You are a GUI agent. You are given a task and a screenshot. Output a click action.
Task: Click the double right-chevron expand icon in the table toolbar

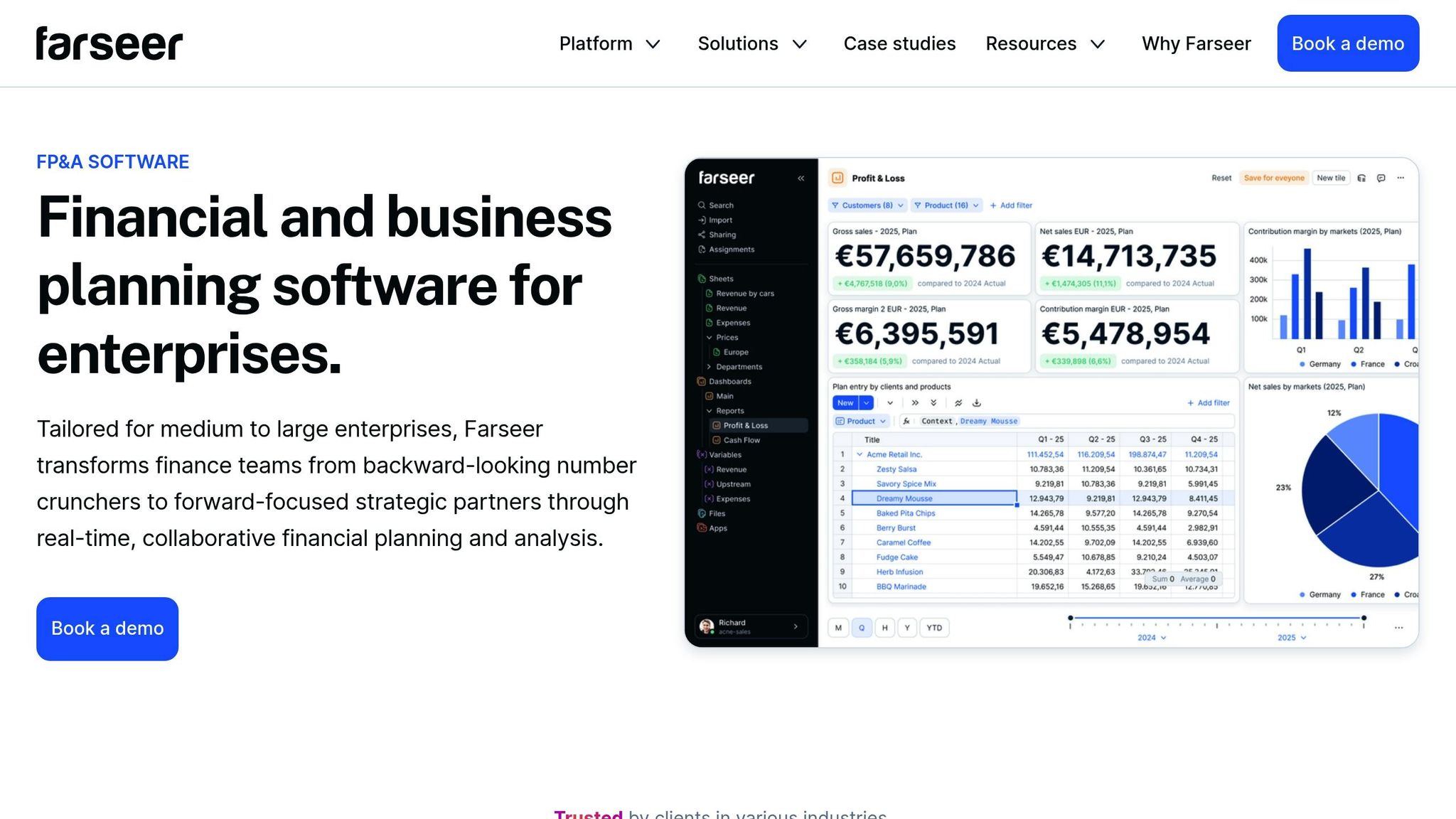coord(915,402)
